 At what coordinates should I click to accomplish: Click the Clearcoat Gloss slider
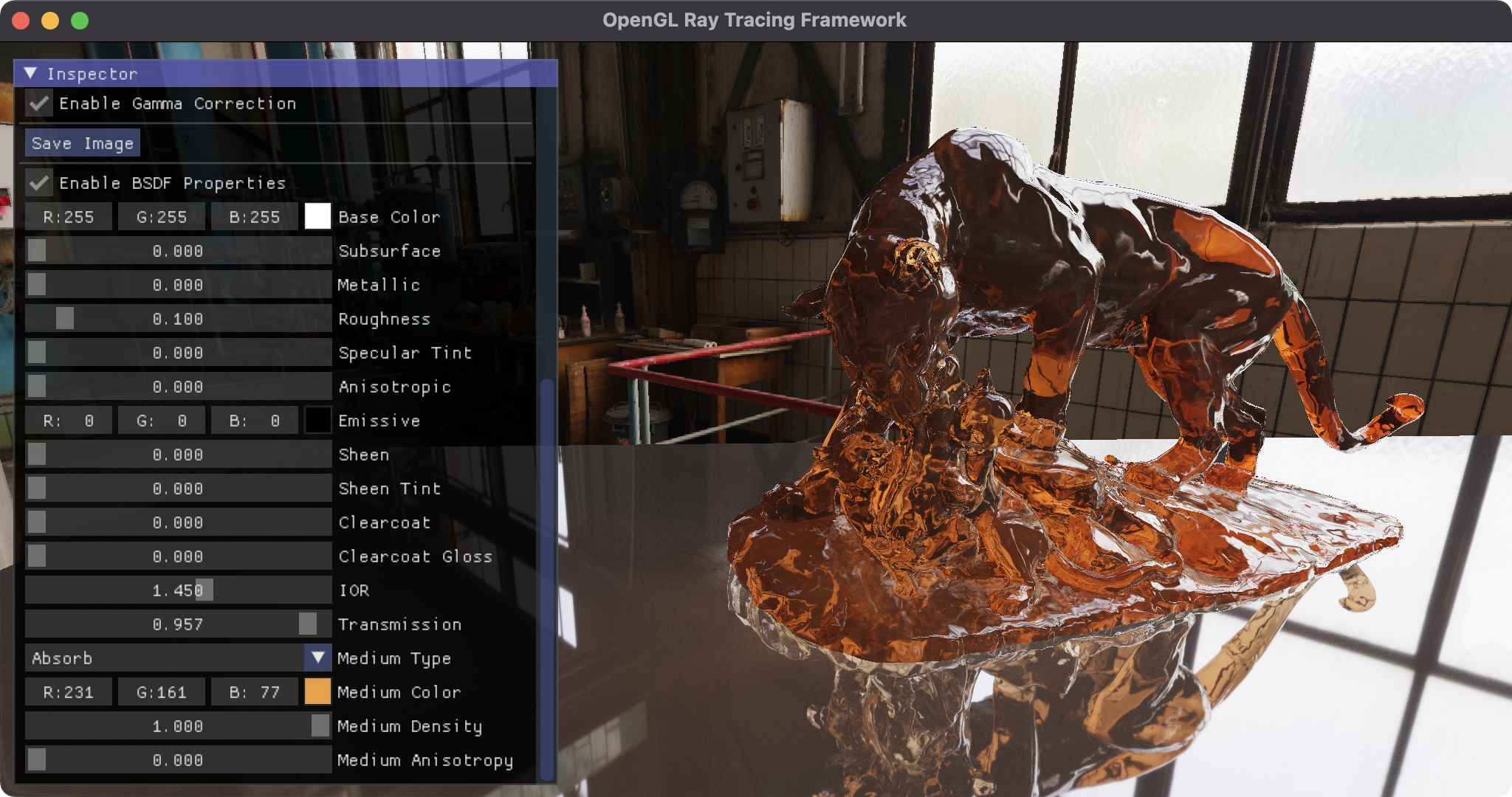(x=178, y=556)
